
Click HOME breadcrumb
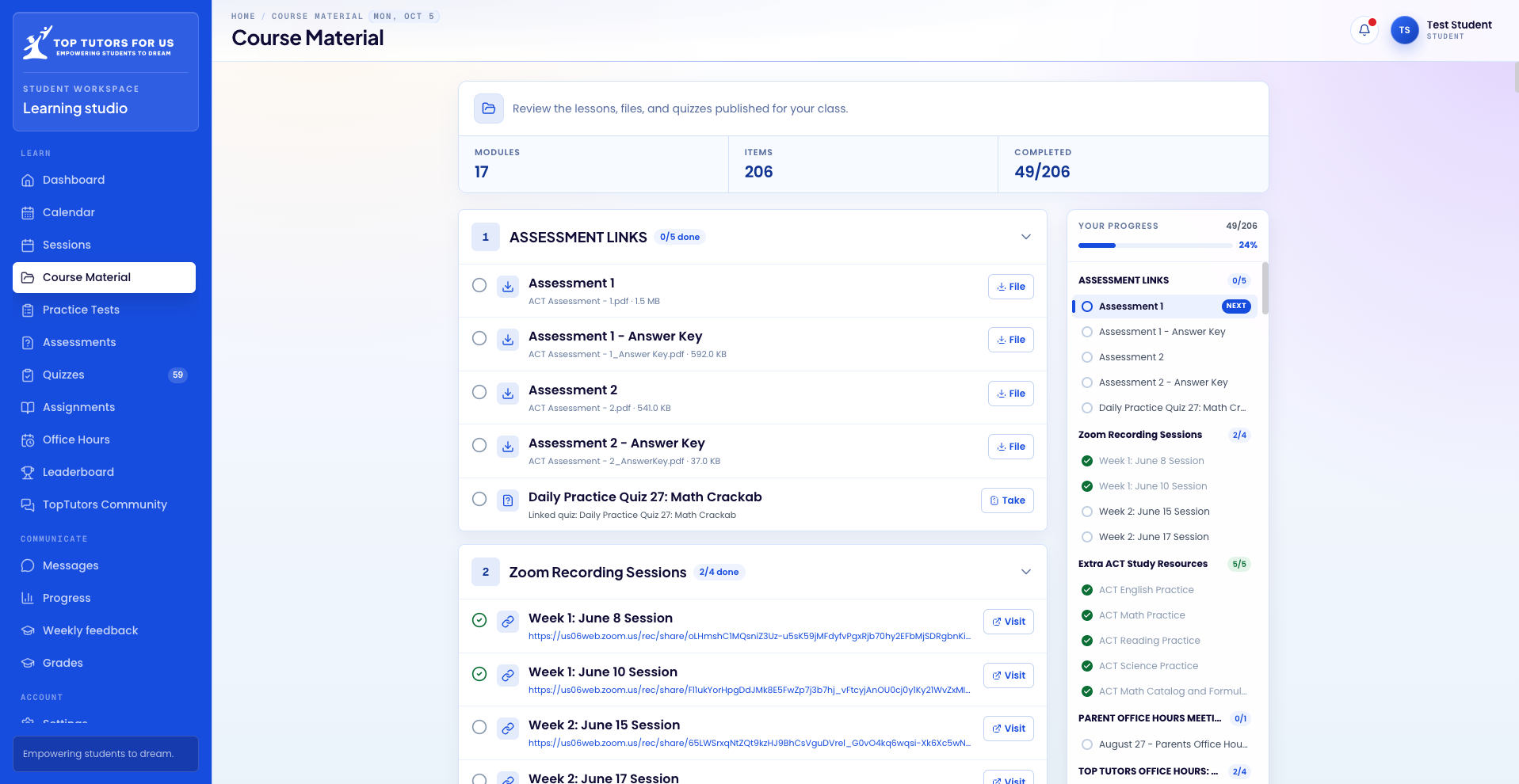tap(243, 16)
